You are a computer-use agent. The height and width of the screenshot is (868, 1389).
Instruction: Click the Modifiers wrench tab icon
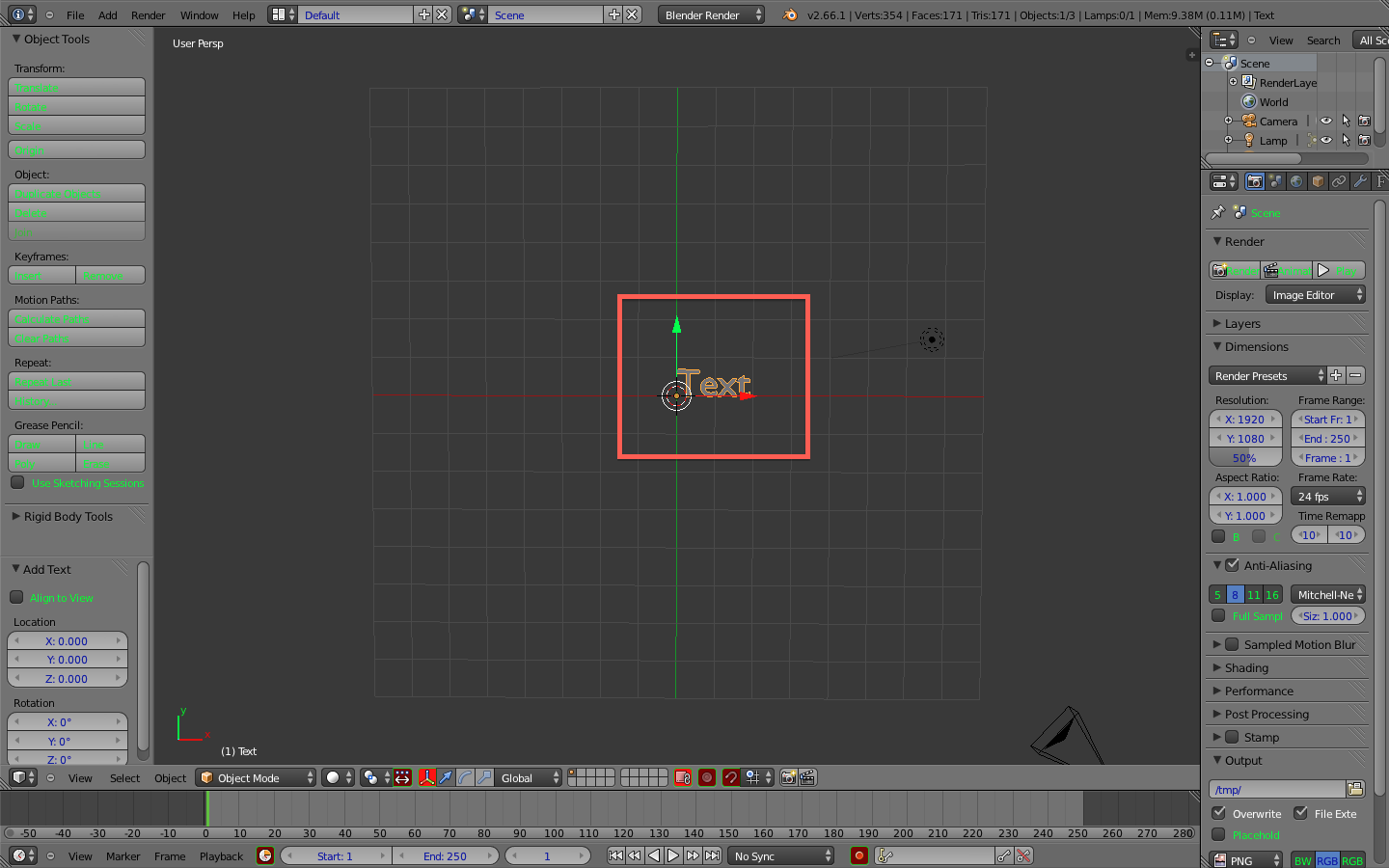tap(1360, 181)
